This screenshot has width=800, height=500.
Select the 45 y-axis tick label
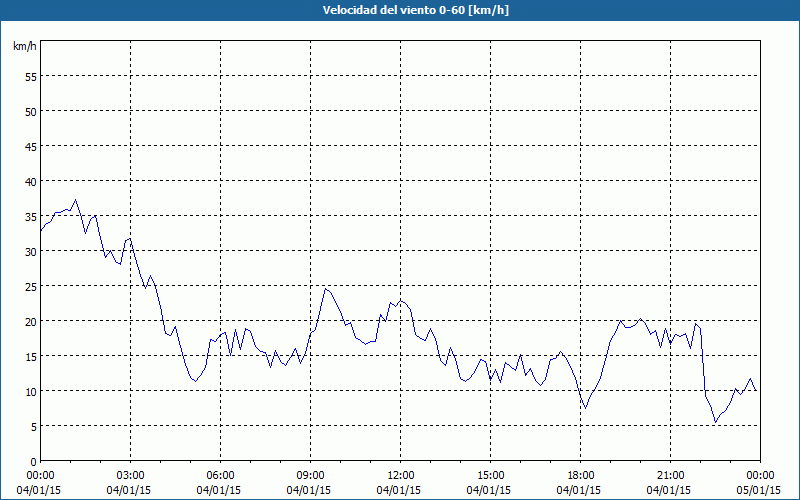[x=31, y=146]
